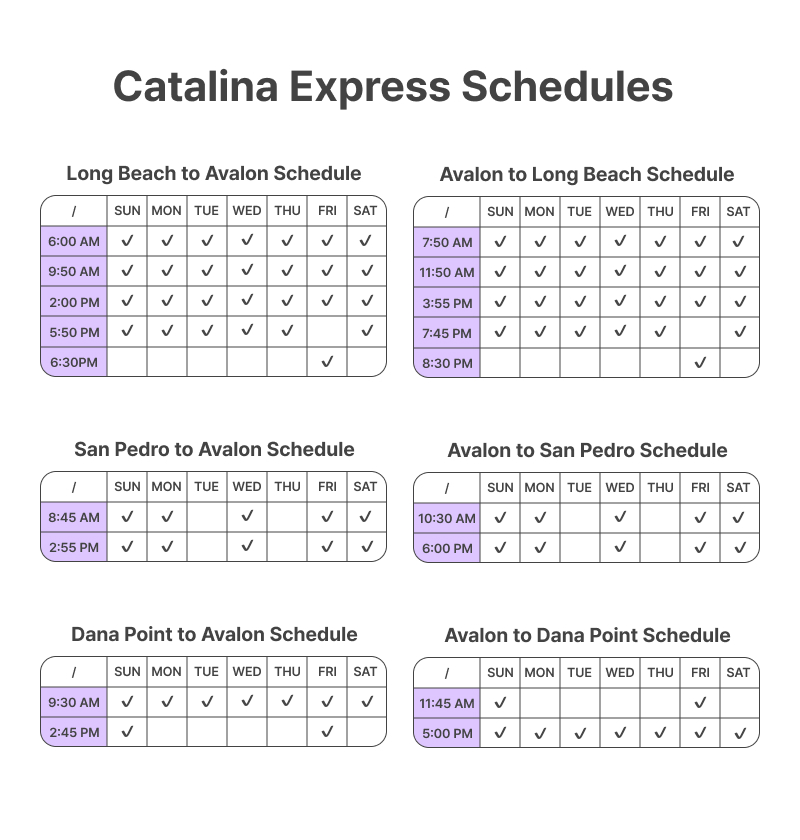Click Friday checkmark in the 8:30 PM row

point(700,363)
